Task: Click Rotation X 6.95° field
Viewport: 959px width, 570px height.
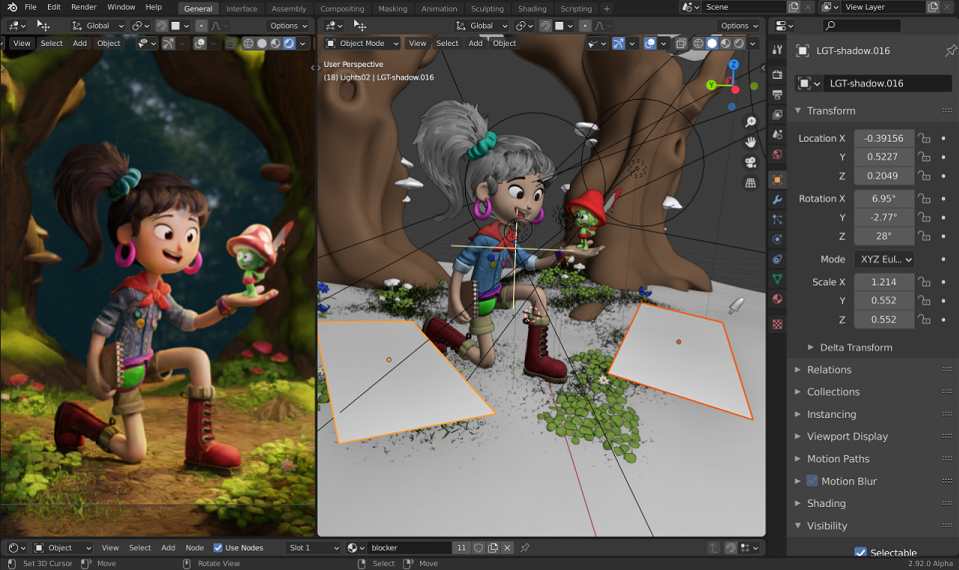Action: 884,199
